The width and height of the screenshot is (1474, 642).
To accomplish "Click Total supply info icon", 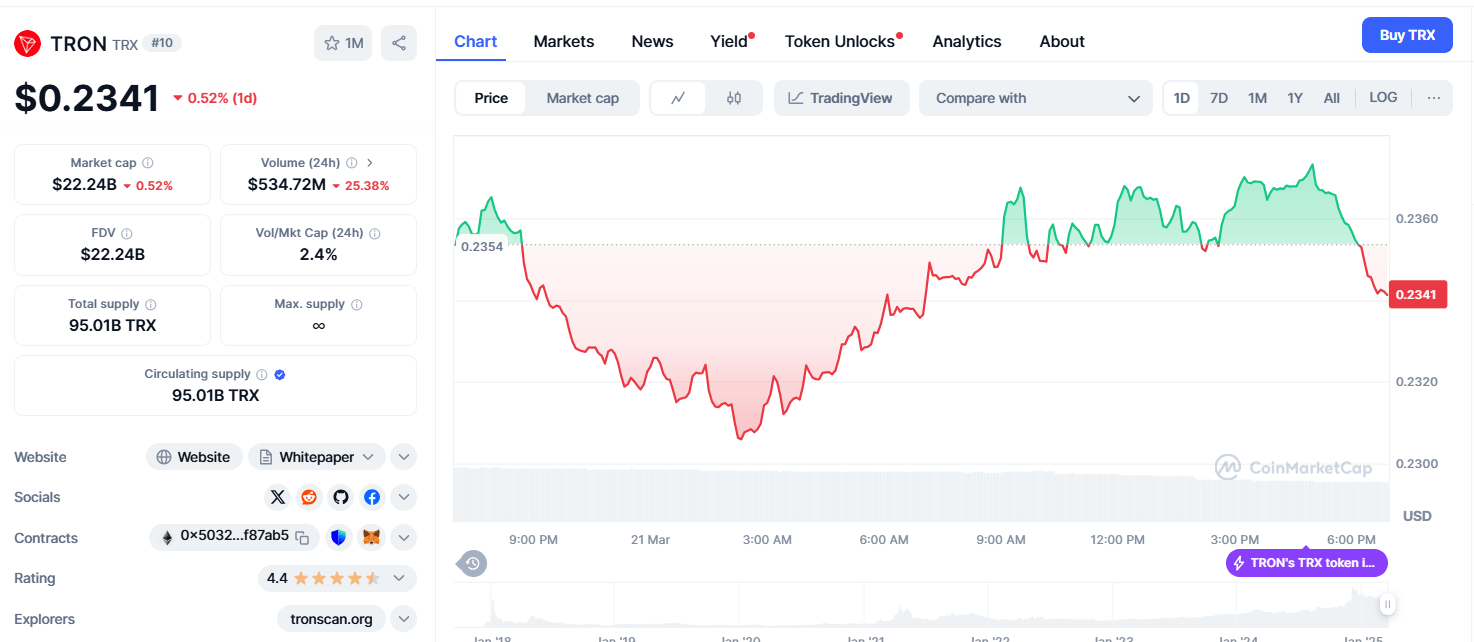I will point(150,304).
